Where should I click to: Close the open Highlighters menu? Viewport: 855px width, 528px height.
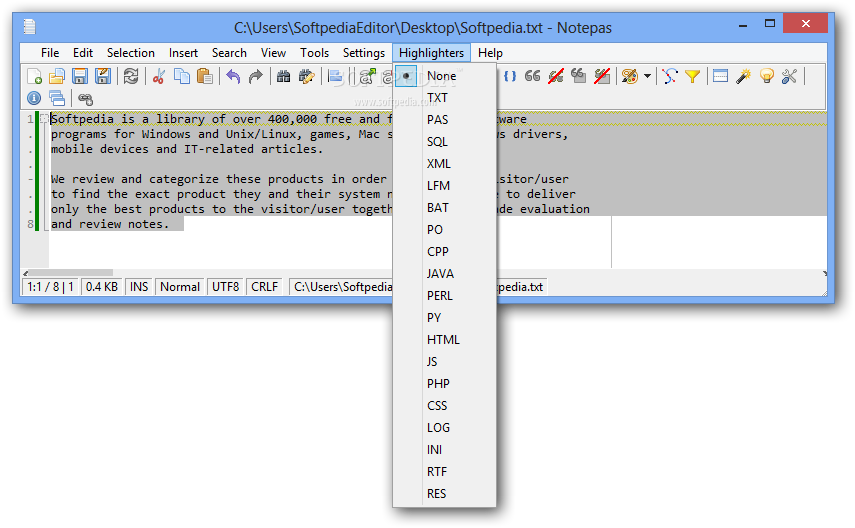[x=431, y=53]
